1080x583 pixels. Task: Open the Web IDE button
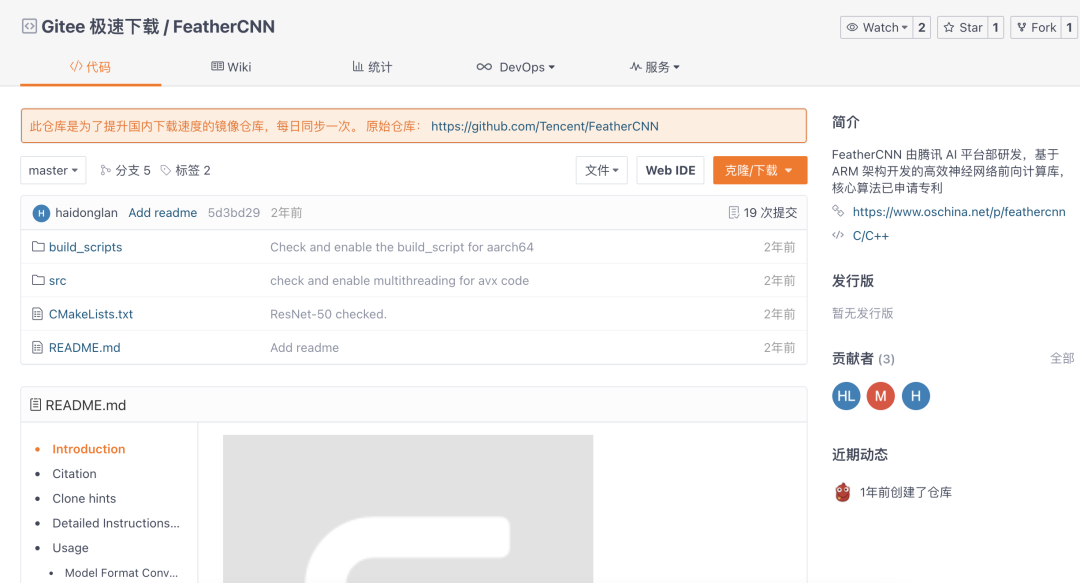pos(670,170)
